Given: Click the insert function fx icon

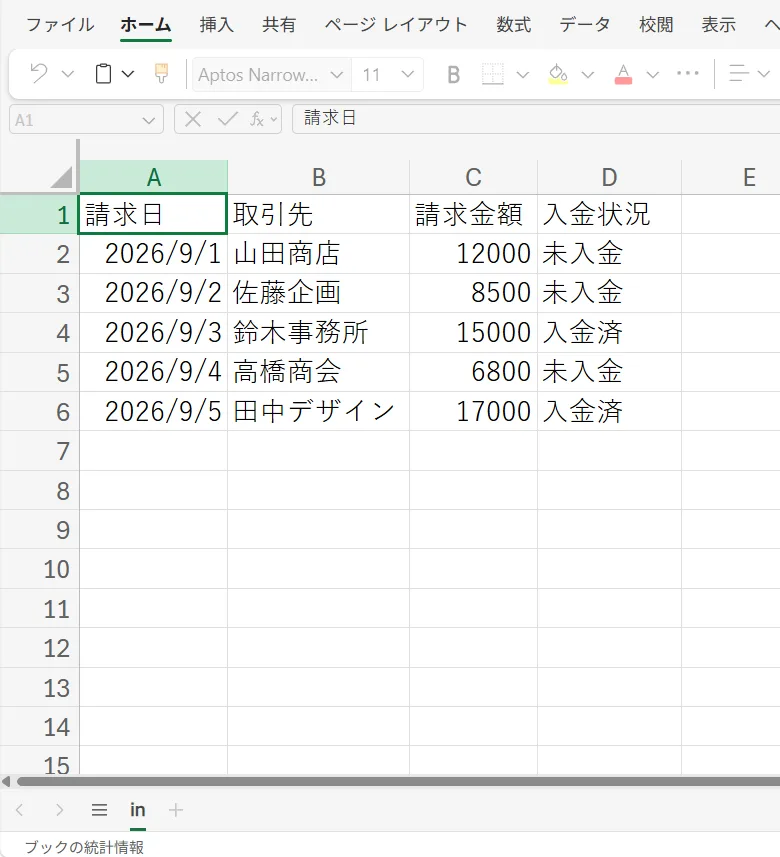Looking at the screenshot, I should pos(257,119).
